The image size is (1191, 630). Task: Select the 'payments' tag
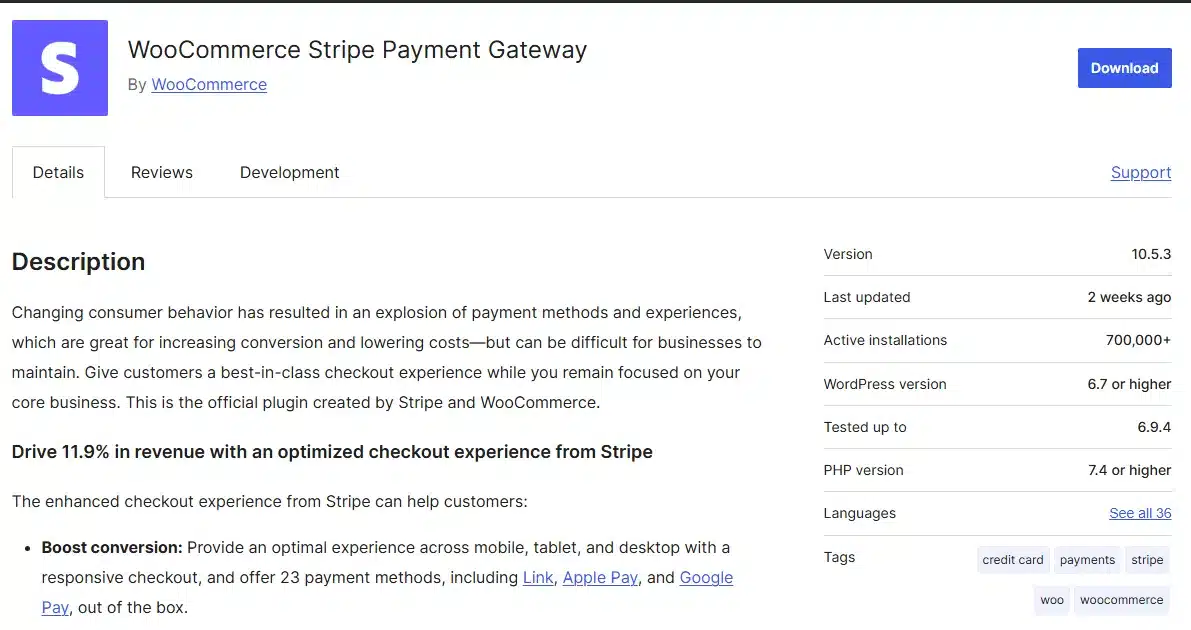[x=1087, y=560]
